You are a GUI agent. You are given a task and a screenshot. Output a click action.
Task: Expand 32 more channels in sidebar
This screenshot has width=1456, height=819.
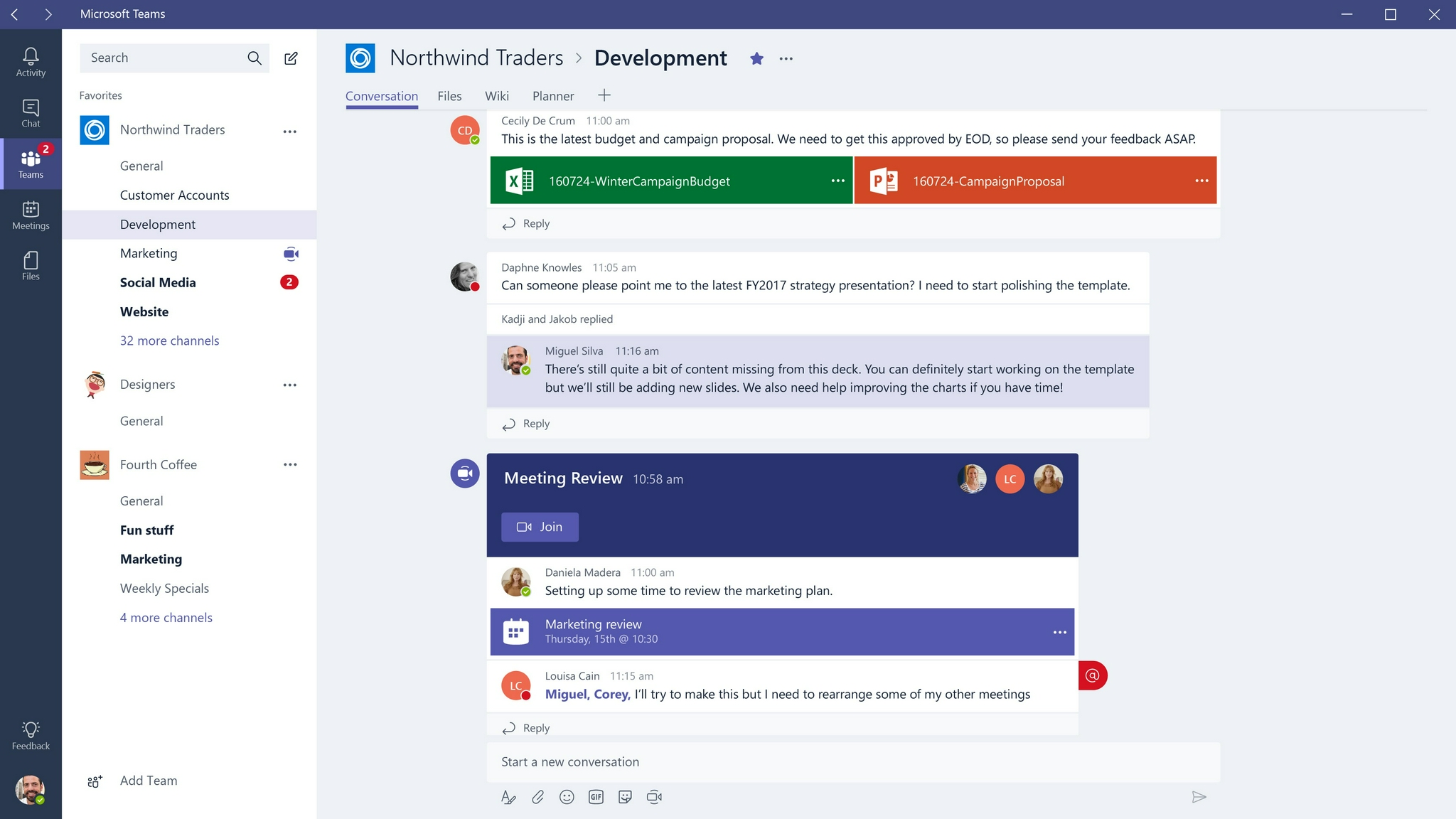tap(169, 340)
